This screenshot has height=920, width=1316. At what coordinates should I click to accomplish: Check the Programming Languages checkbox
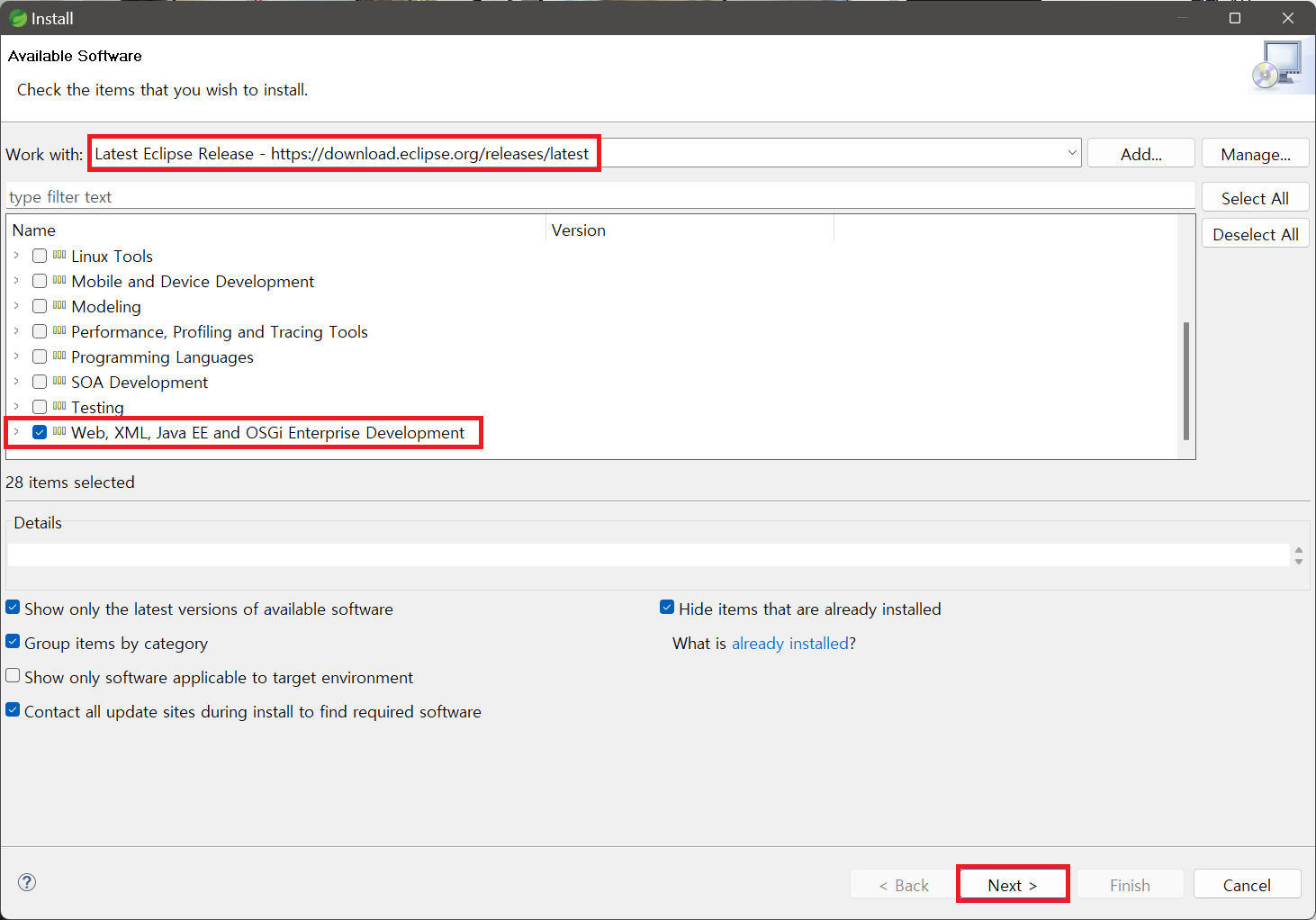click(x=40, y=356)
